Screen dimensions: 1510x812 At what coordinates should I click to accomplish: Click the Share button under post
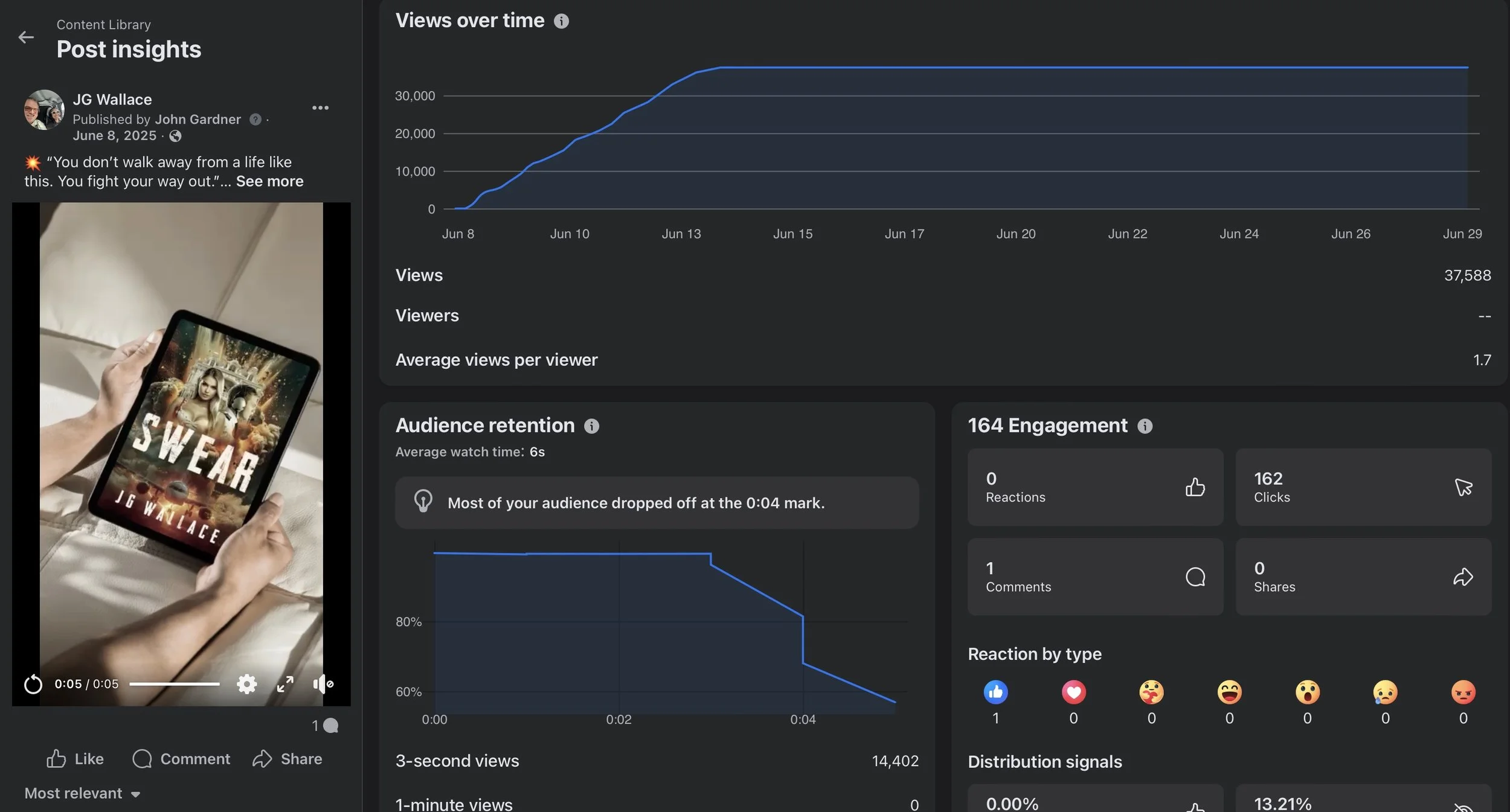click(x=287, y=759)
